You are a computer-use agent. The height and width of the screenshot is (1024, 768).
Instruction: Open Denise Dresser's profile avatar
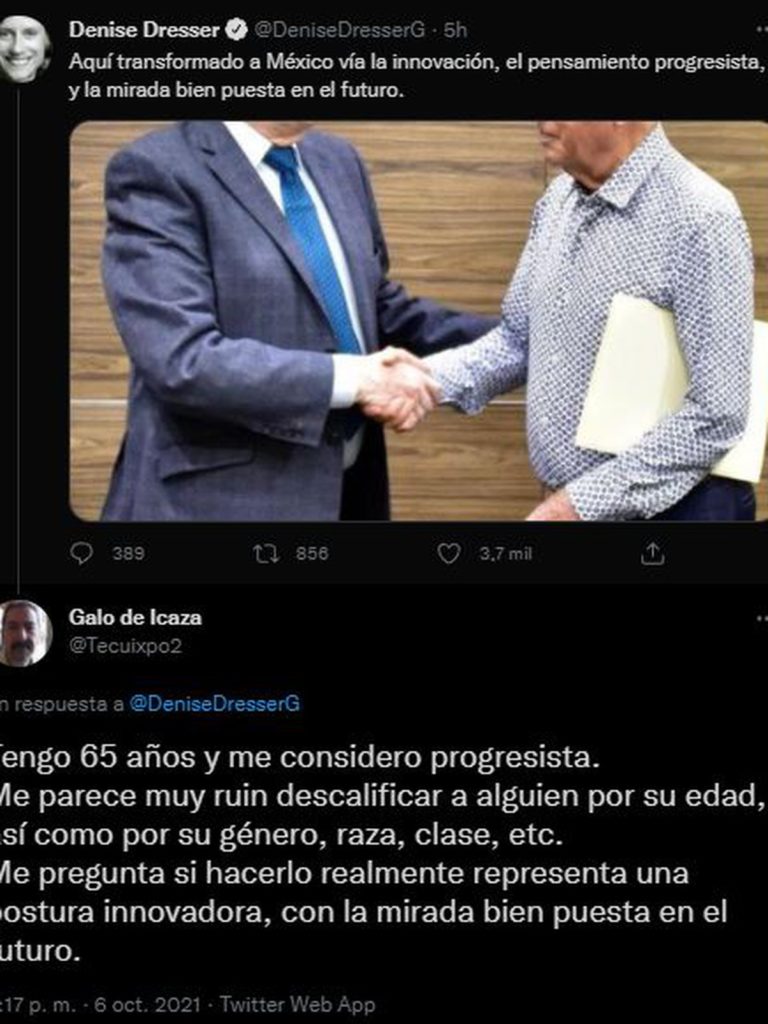(24, 49)
